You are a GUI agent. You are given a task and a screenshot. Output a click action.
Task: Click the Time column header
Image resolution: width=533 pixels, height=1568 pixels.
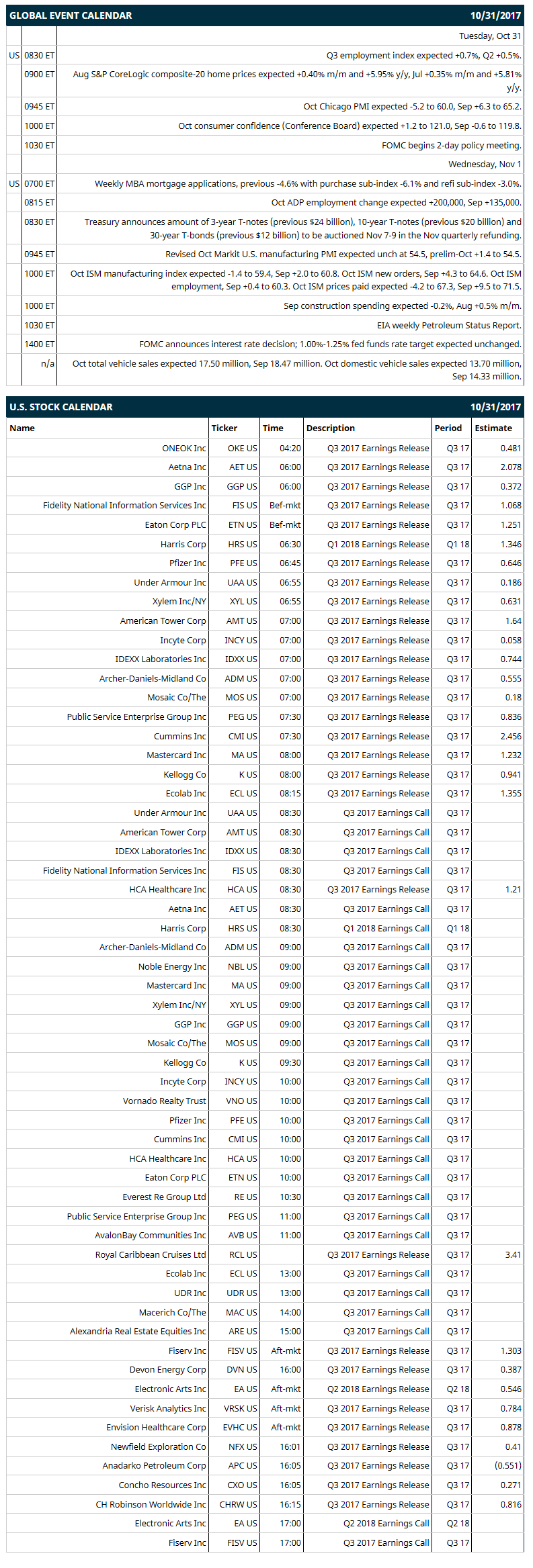click(x=273, y=428)
